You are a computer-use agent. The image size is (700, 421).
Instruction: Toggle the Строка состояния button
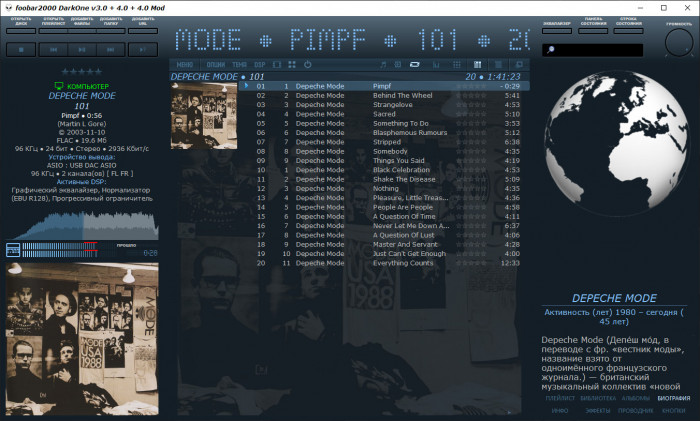coord(628,31)
